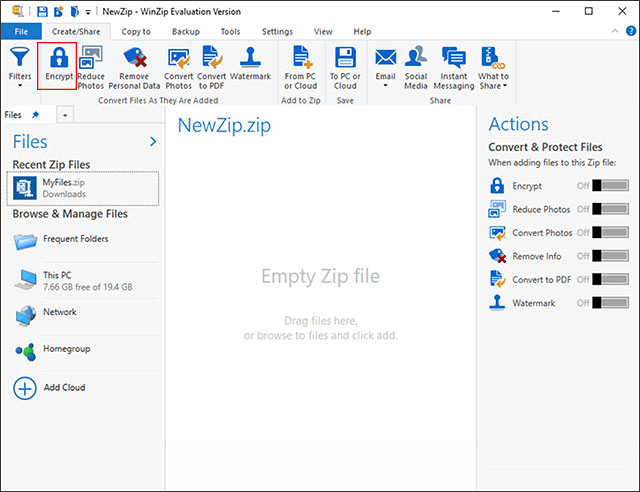Toggle the Encrypt switch in Actions panel
The image size is (640, 492).
609,185
